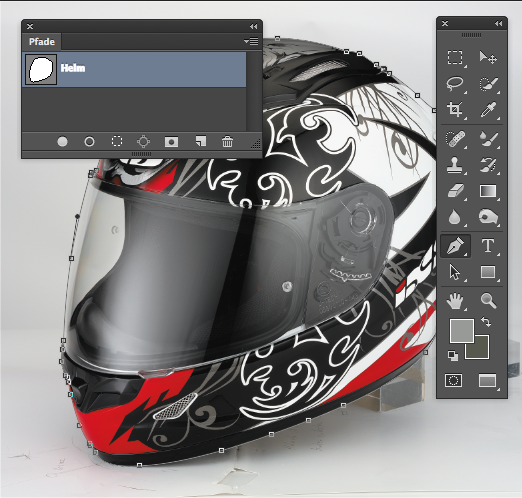Reset default foreground and background colors
Image resolution: width=522 pixels, height=498 pixels.
click(453, 356)
